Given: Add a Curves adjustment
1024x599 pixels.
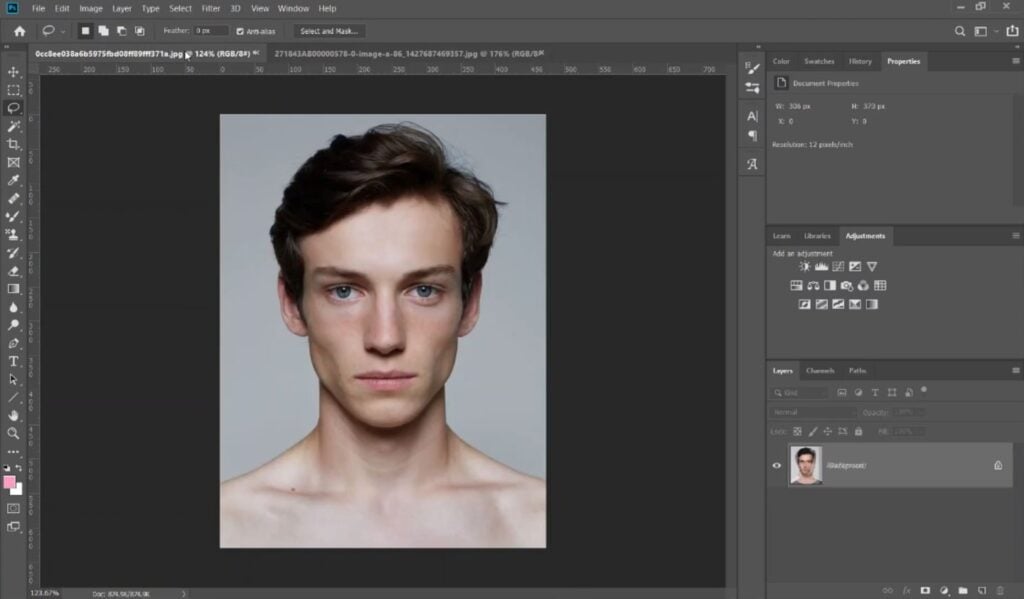Looking at the screenshot, I should coord(838,267).
